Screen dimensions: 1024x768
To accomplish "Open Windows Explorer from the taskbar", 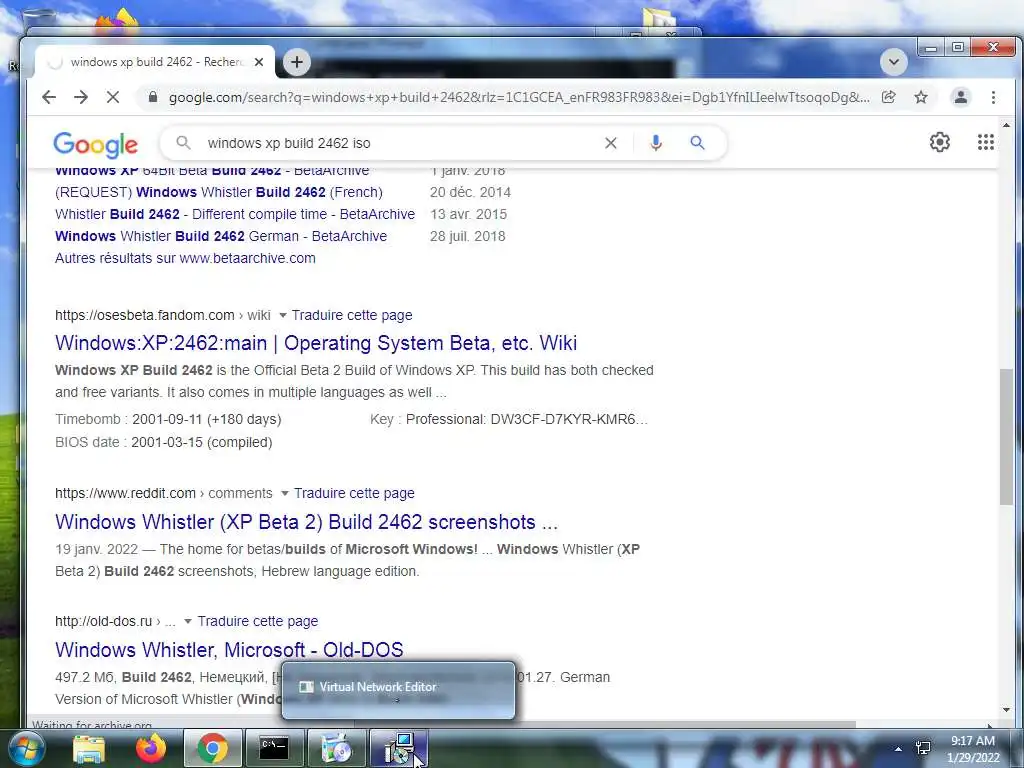I will pyautogui.click(x=89, y=749).
